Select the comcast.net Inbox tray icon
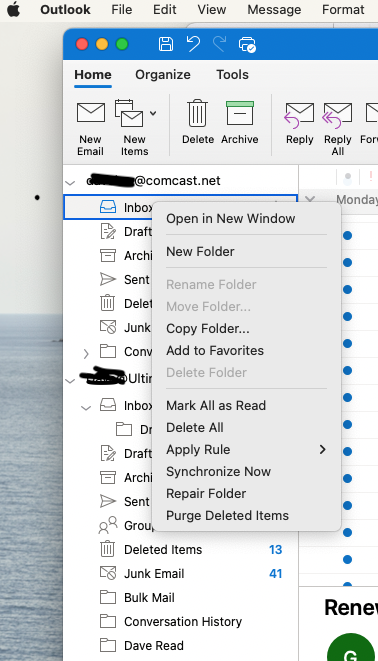 click(108, 207)
